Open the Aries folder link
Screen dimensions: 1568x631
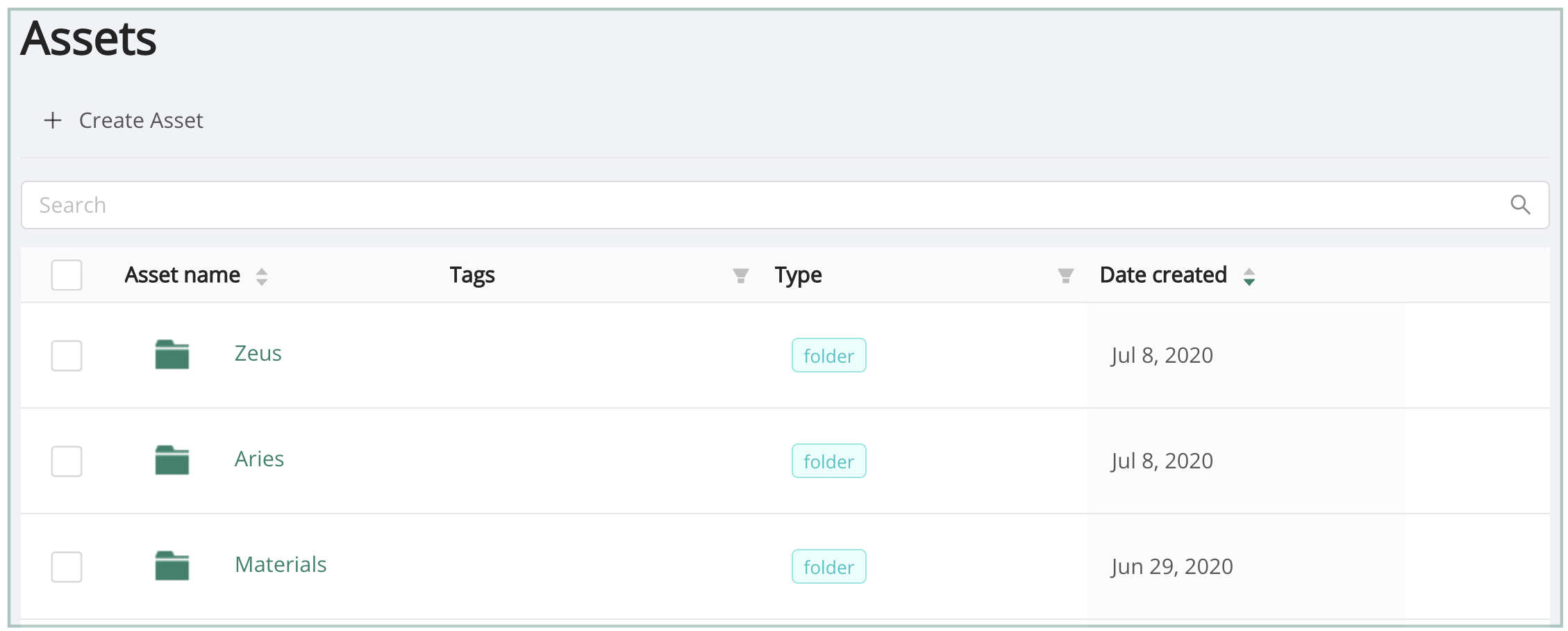tap(259, 459)
